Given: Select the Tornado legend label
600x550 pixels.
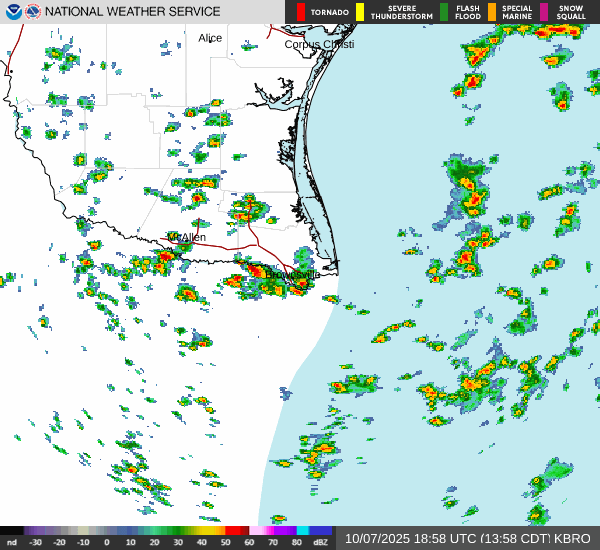Looking at the screenshot, I should point(329,12).
